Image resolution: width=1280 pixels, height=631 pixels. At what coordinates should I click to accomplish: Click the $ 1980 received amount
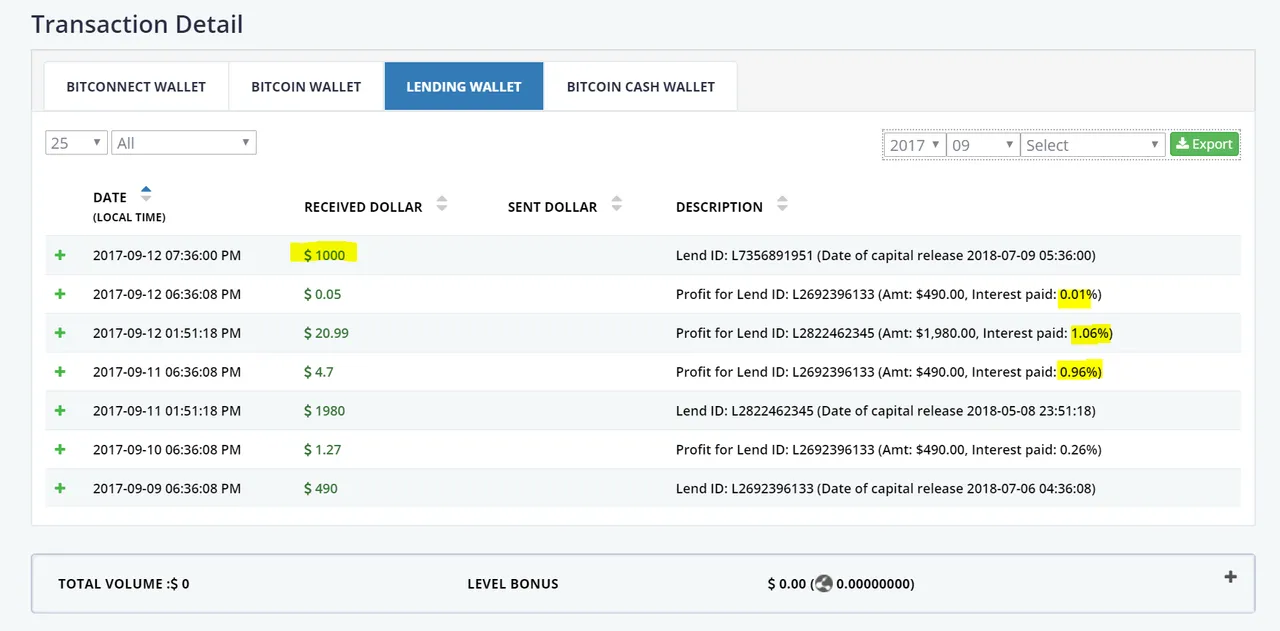coord(325,411)
